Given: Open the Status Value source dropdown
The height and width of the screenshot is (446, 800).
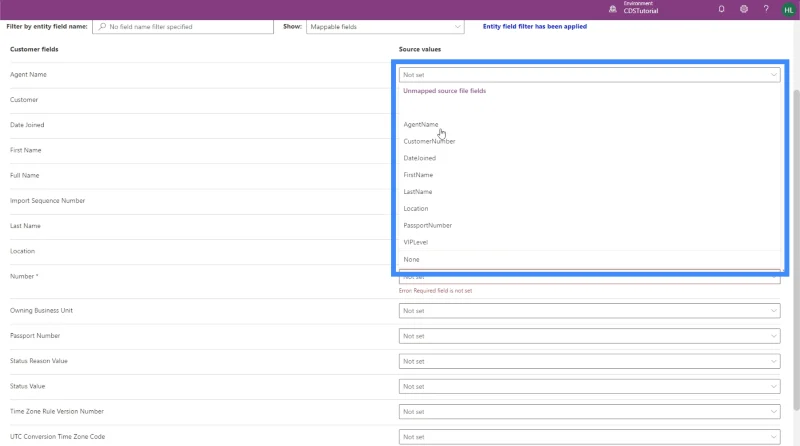Looking at the screenshot, I should (x=589, y=387).
